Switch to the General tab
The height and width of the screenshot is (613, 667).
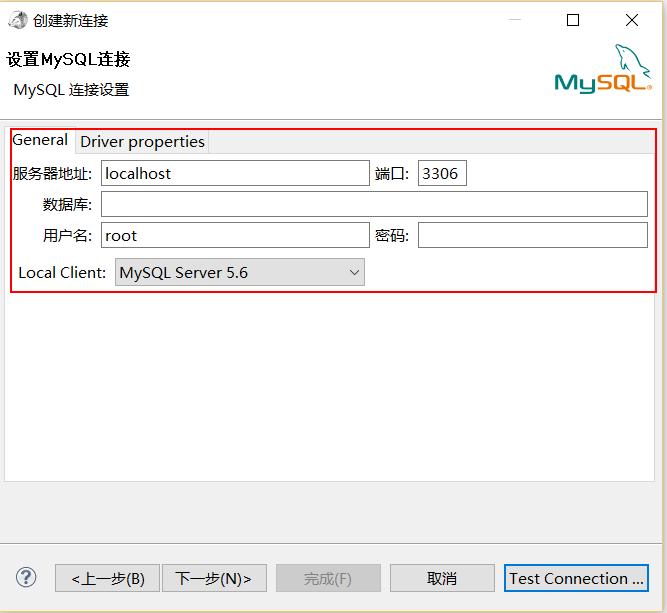pos(40,140)
